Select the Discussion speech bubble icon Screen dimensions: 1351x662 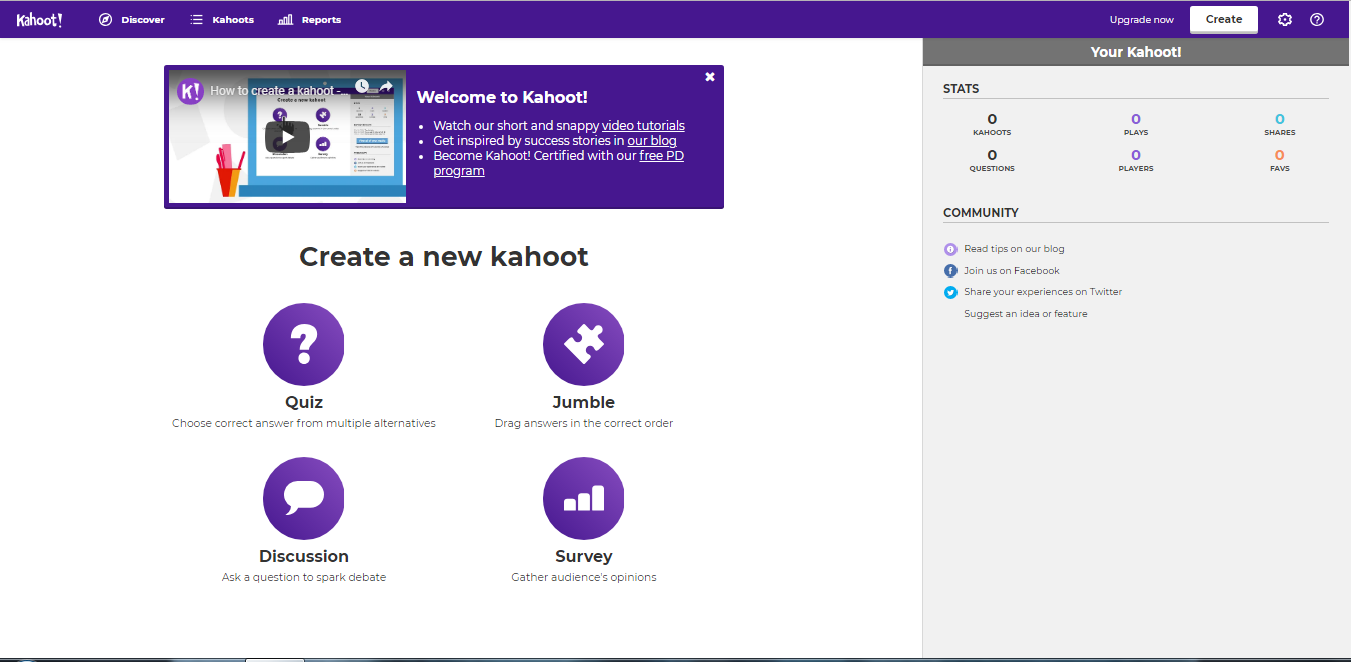(x=303, y=498)
